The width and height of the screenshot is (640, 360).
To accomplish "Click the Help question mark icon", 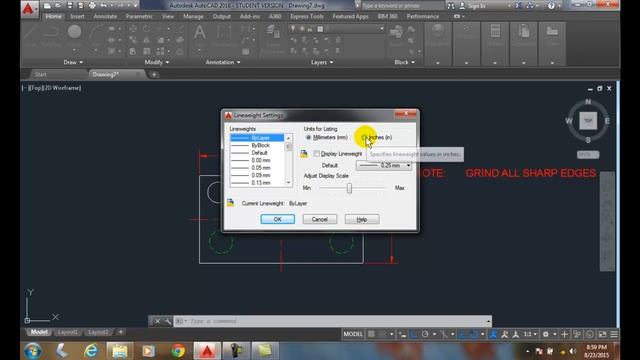I will pos(551,6).
